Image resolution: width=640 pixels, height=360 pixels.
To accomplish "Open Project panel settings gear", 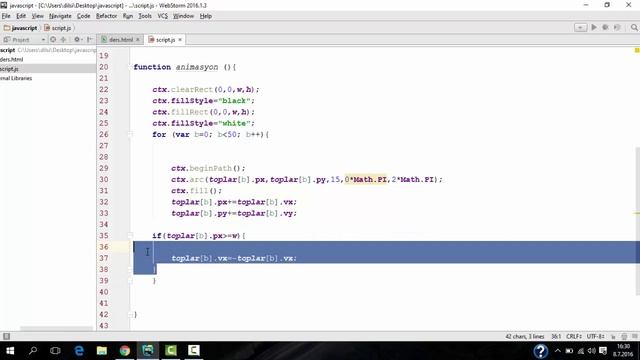I will coord(77,40).
